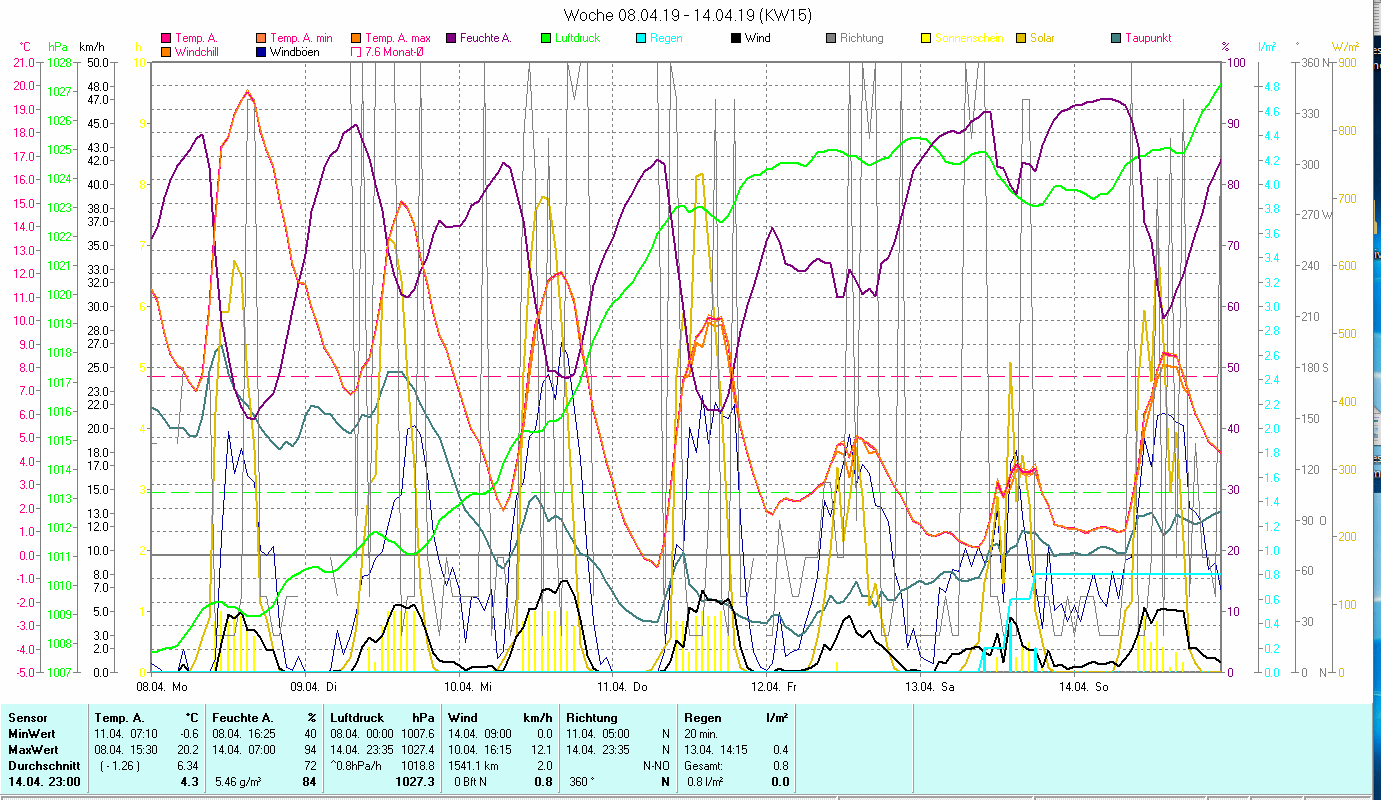The image size is (1381, 800).
Task: Click the teal Taupunkt legend swatch
Action: click(x=1116, y=39)
